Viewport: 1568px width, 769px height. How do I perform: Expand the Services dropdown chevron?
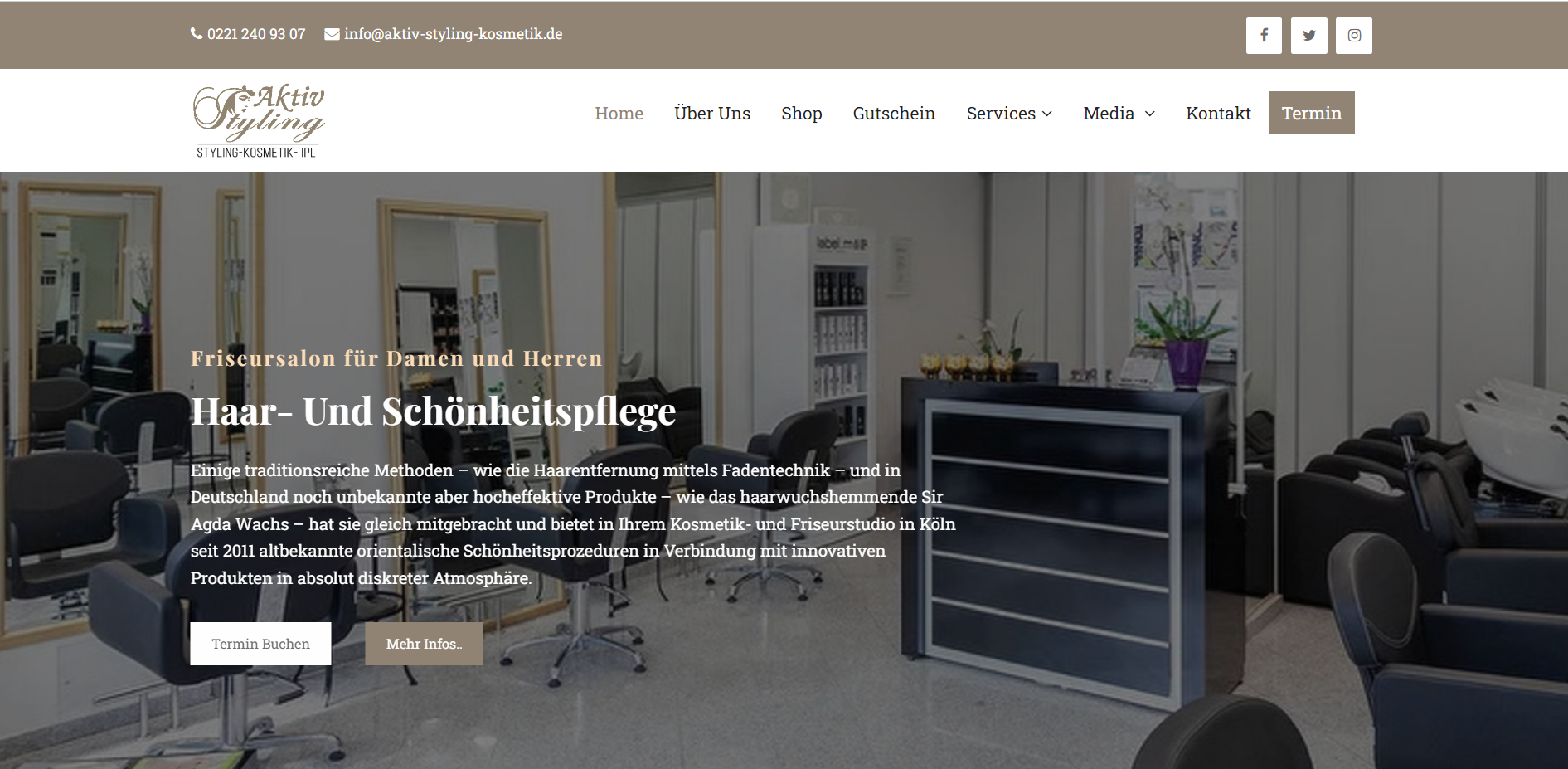tap(1047, 114)
